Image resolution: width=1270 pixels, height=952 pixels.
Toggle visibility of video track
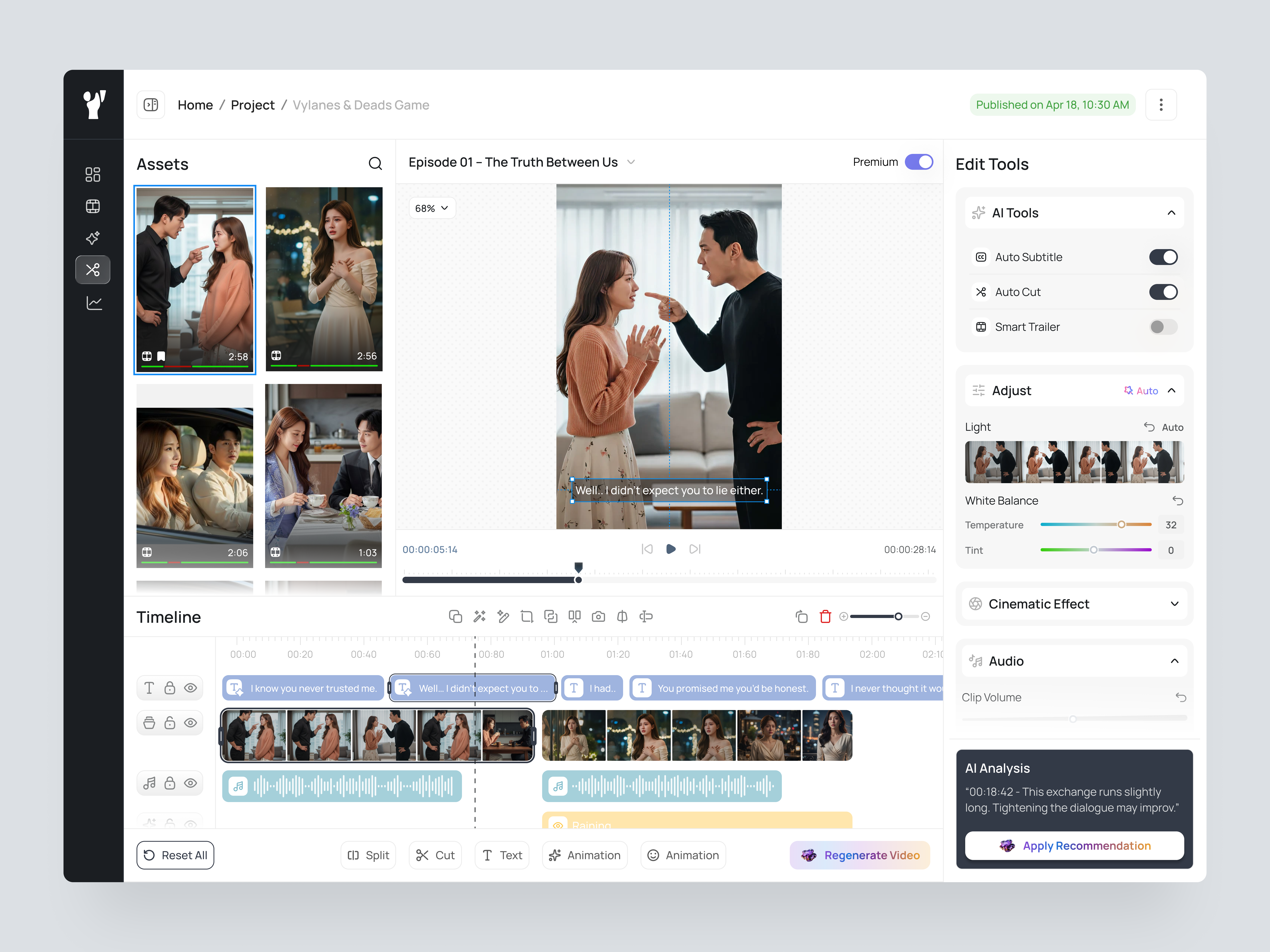pyautogui.click(x=191, y=723)
